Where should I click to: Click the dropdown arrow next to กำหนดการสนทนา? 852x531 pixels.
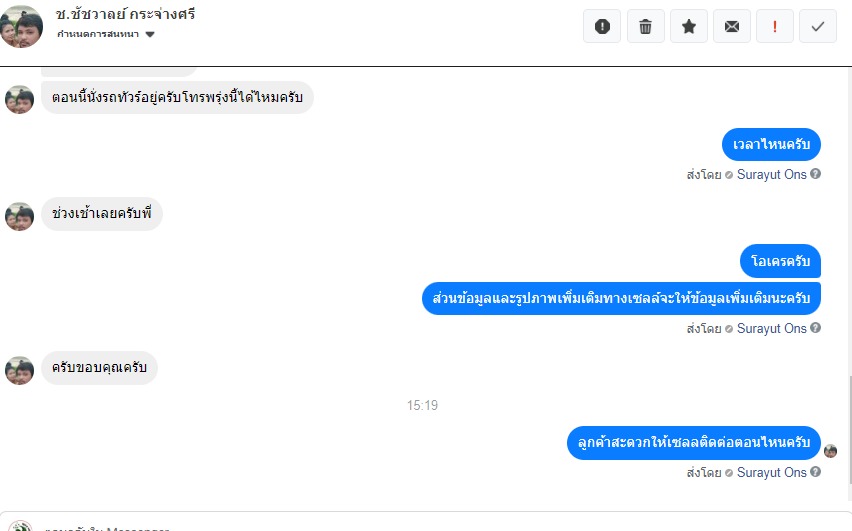coord(151,34)
